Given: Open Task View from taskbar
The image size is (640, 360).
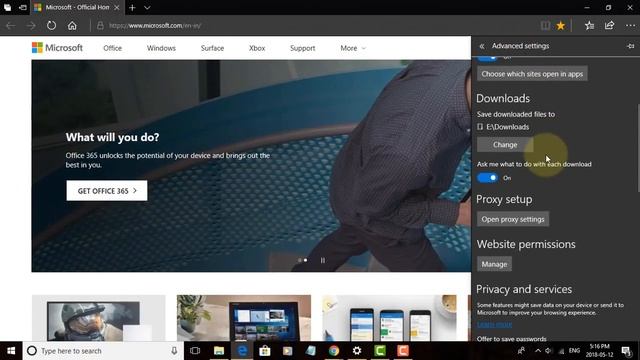Looking at the screenshot, I should (x=195, y=351).
